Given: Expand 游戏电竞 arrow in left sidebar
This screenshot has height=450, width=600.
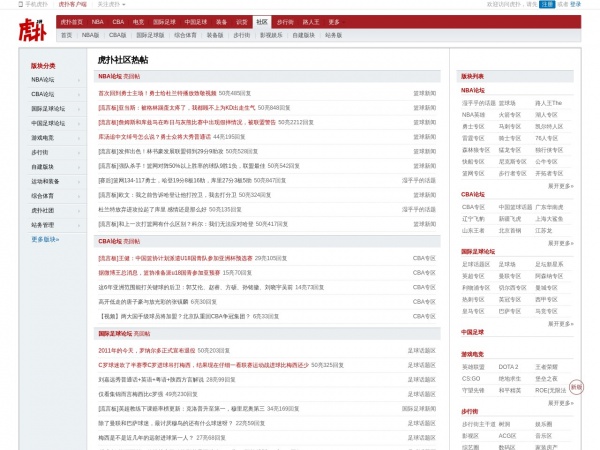Looking at the screenshot, I should coord(79,138).
